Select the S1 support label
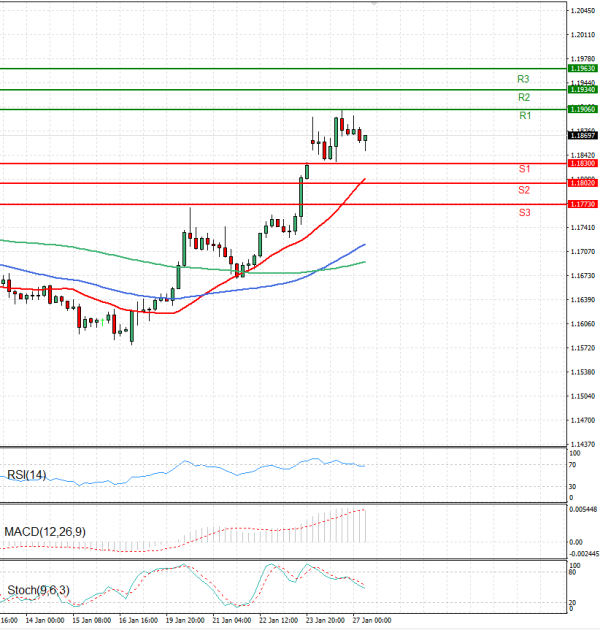This screenshot has width=600, height=630. [x=524, y=169]
